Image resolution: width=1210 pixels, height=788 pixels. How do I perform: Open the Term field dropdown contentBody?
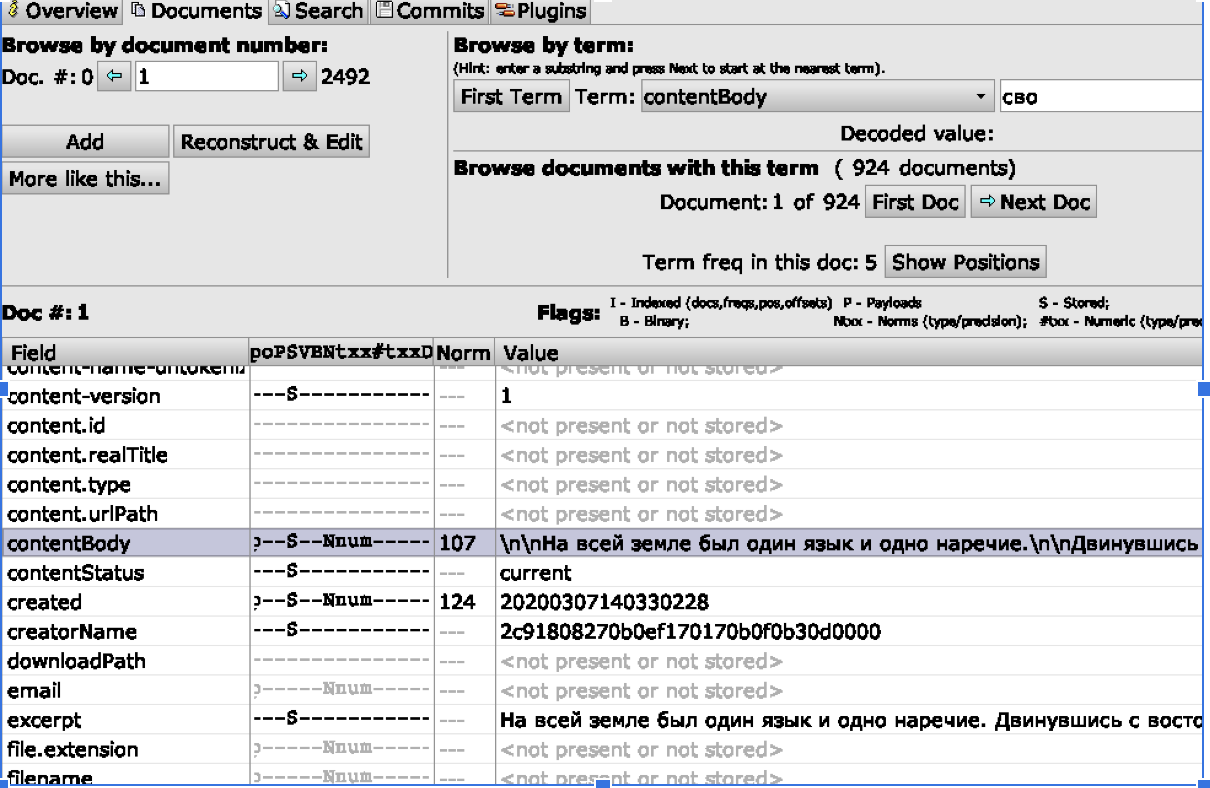tap(817, 98)
